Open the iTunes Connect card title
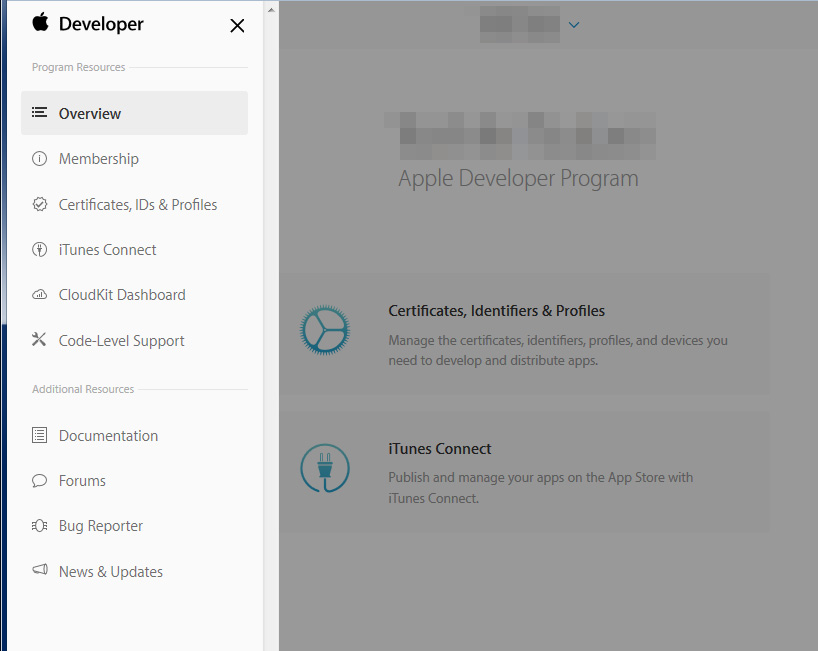 (x=440, y=449)
